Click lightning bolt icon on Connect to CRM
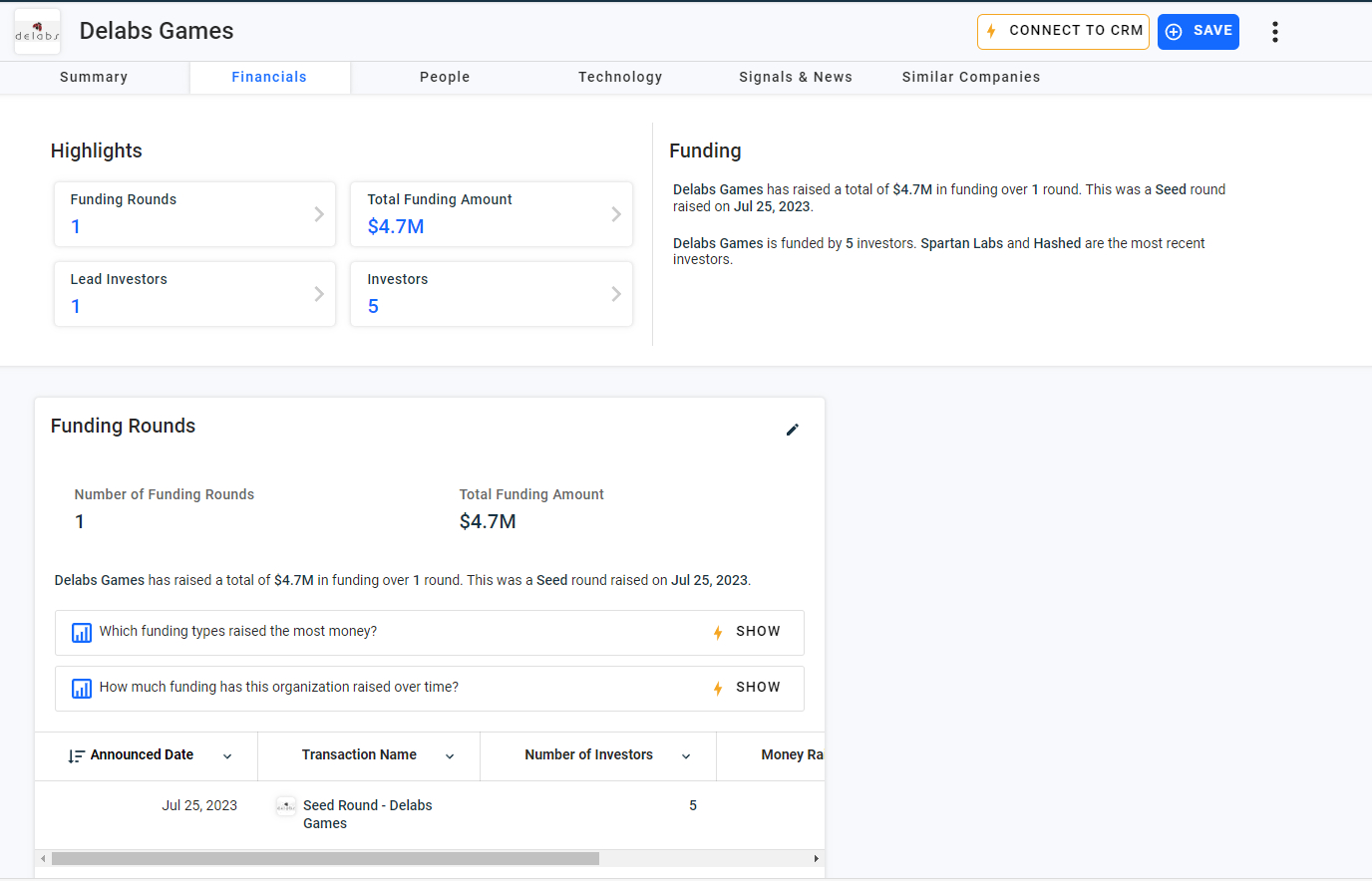Viewport: 1372px width, 881px height. pyautogui.click(x=991, y=31)
